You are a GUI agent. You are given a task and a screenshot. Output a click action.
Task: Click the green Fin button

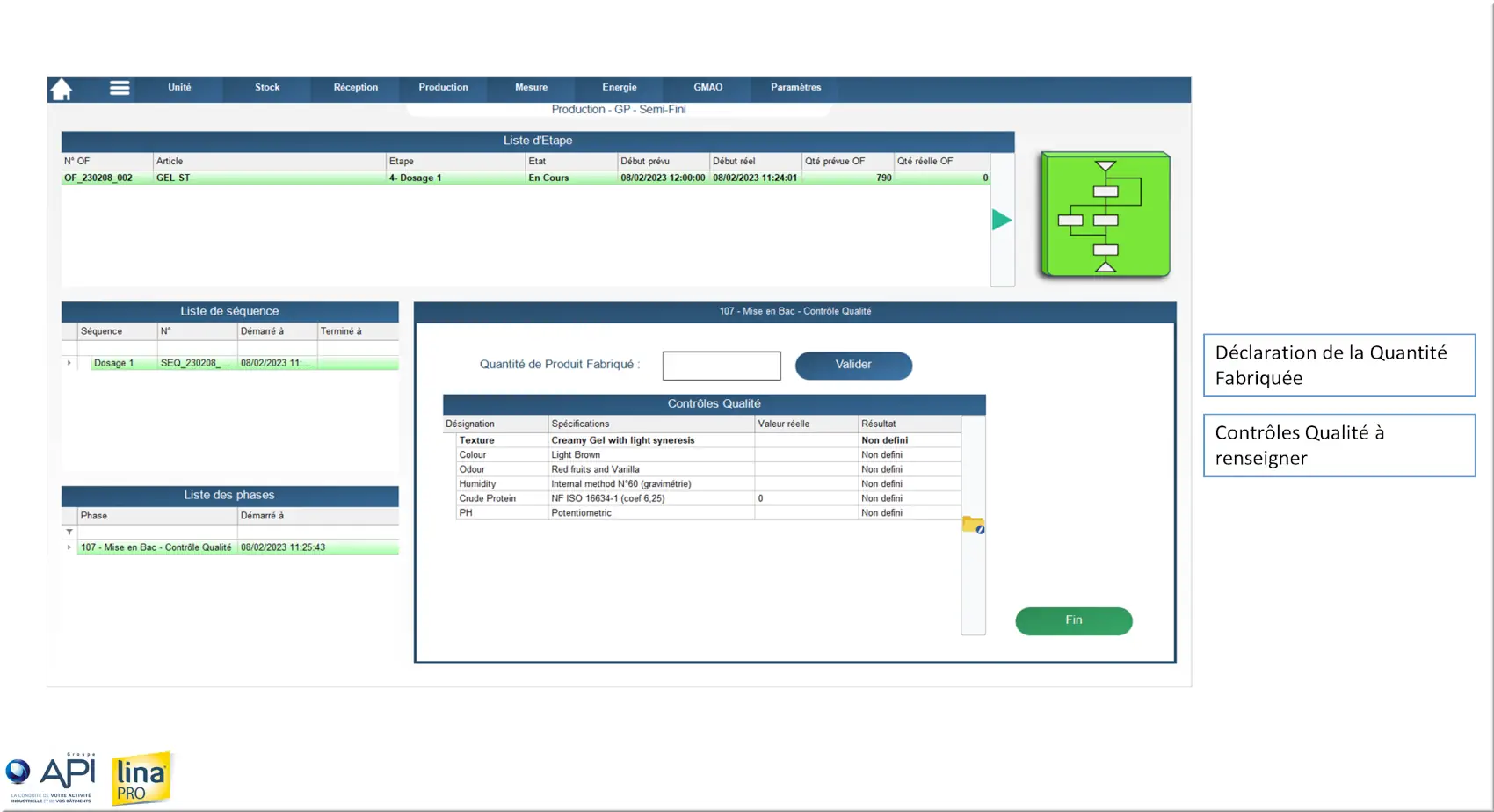(1074, 620)
